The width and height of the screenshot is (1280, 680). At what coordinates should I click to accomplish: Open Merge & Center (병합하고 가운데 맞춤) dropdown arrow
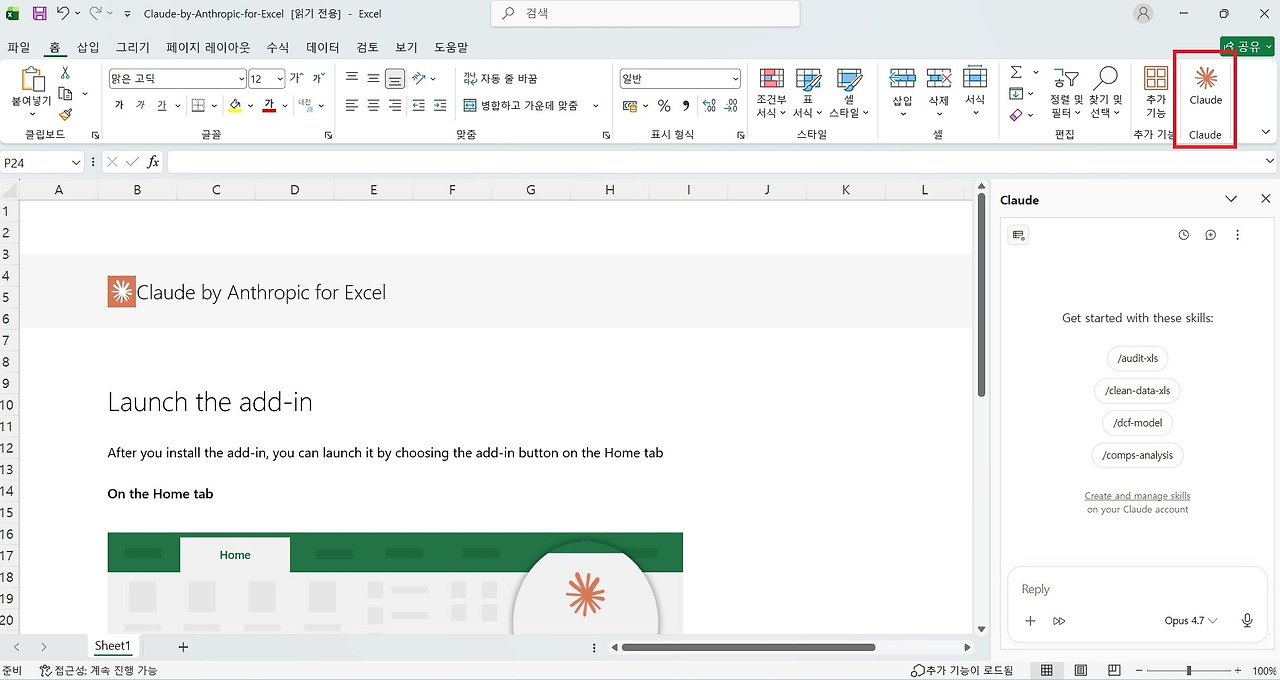(x=596, y=105)
